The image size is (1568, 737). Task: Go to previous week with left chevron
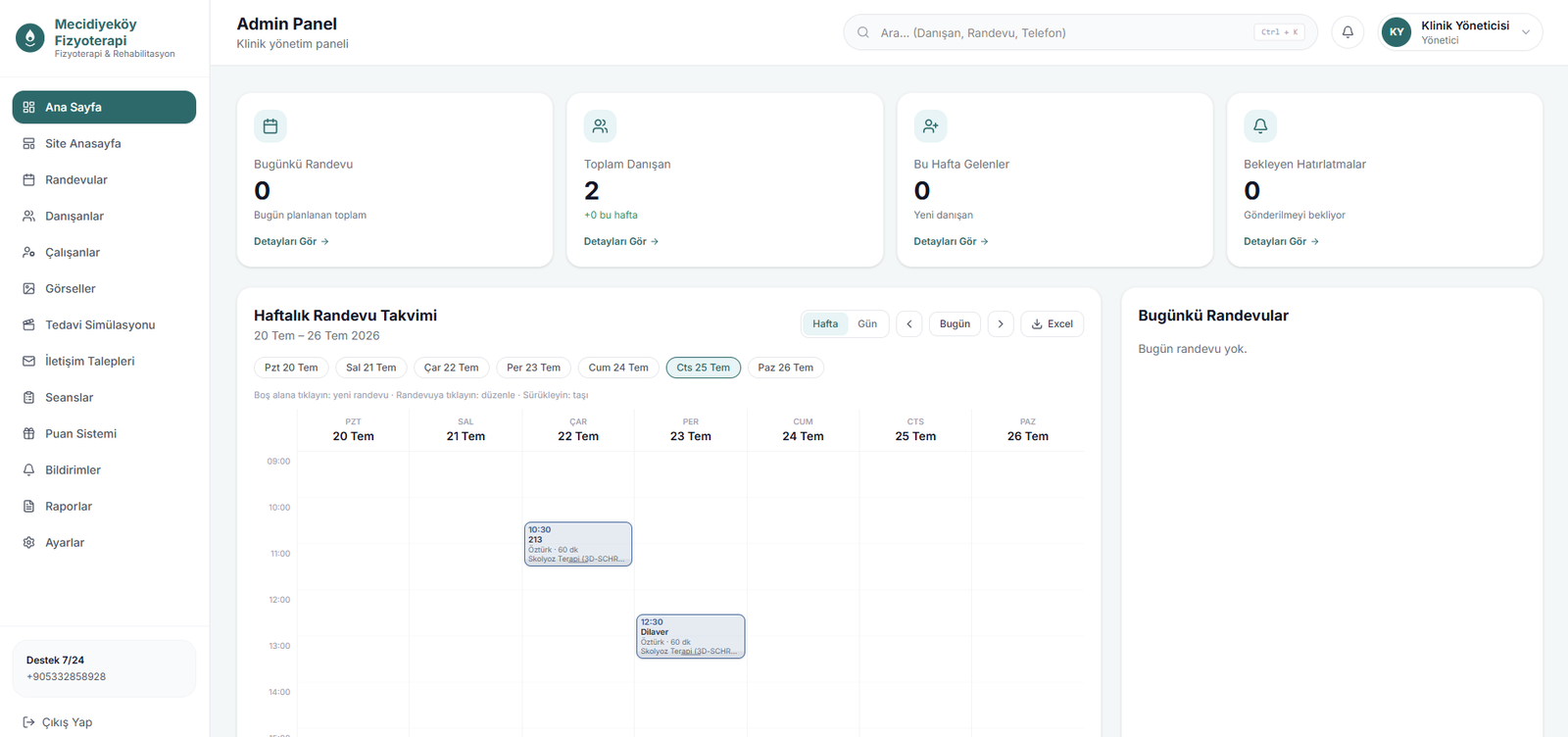coord(909,324)
